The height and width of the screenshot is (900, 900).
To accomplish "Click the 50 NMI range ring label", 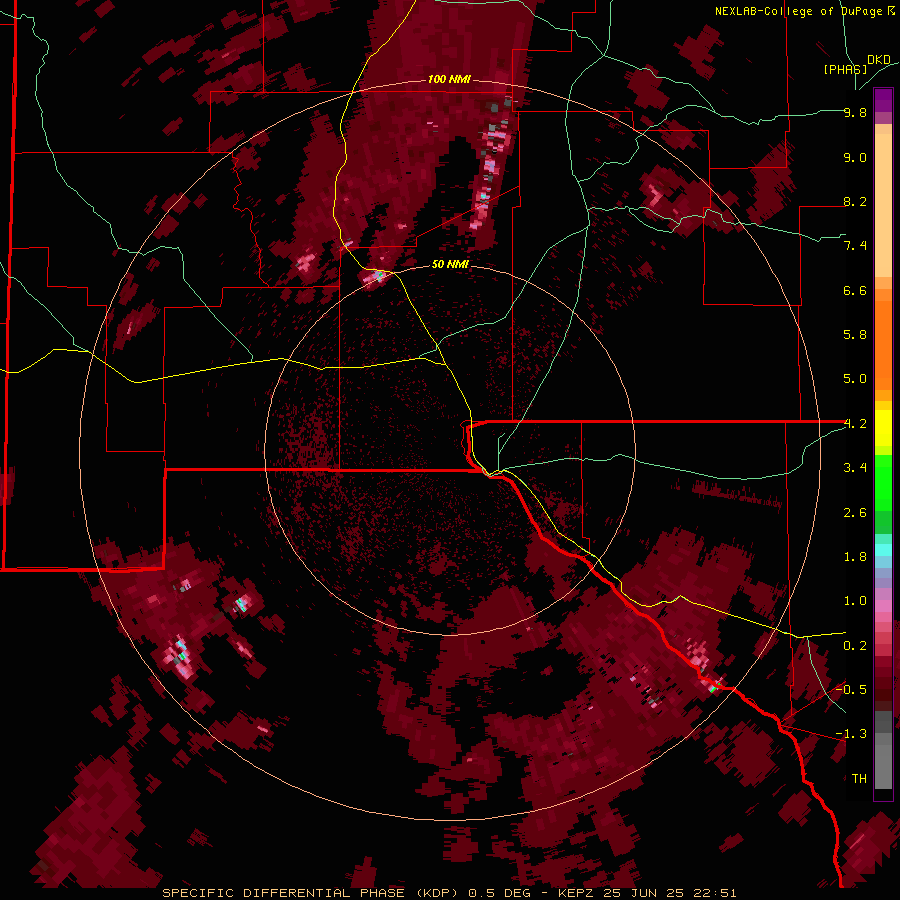I will [450, 264].
